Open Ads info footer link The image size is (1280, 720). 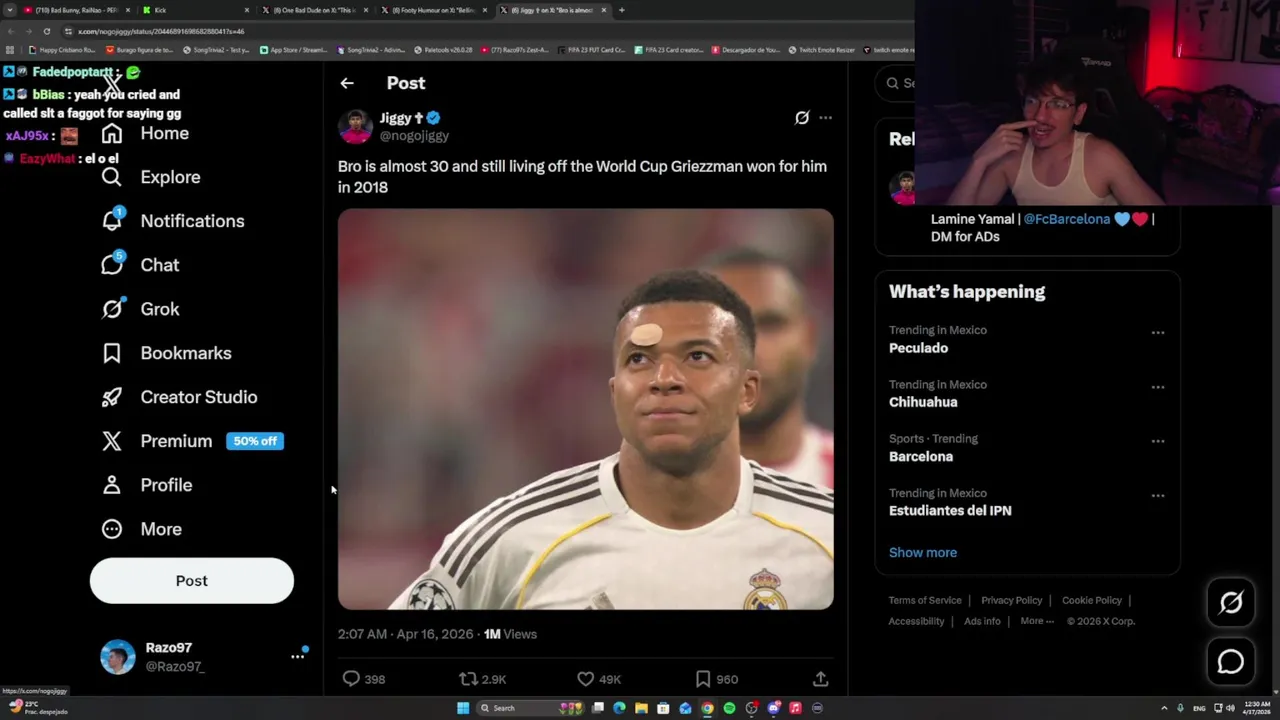(982, 621)
